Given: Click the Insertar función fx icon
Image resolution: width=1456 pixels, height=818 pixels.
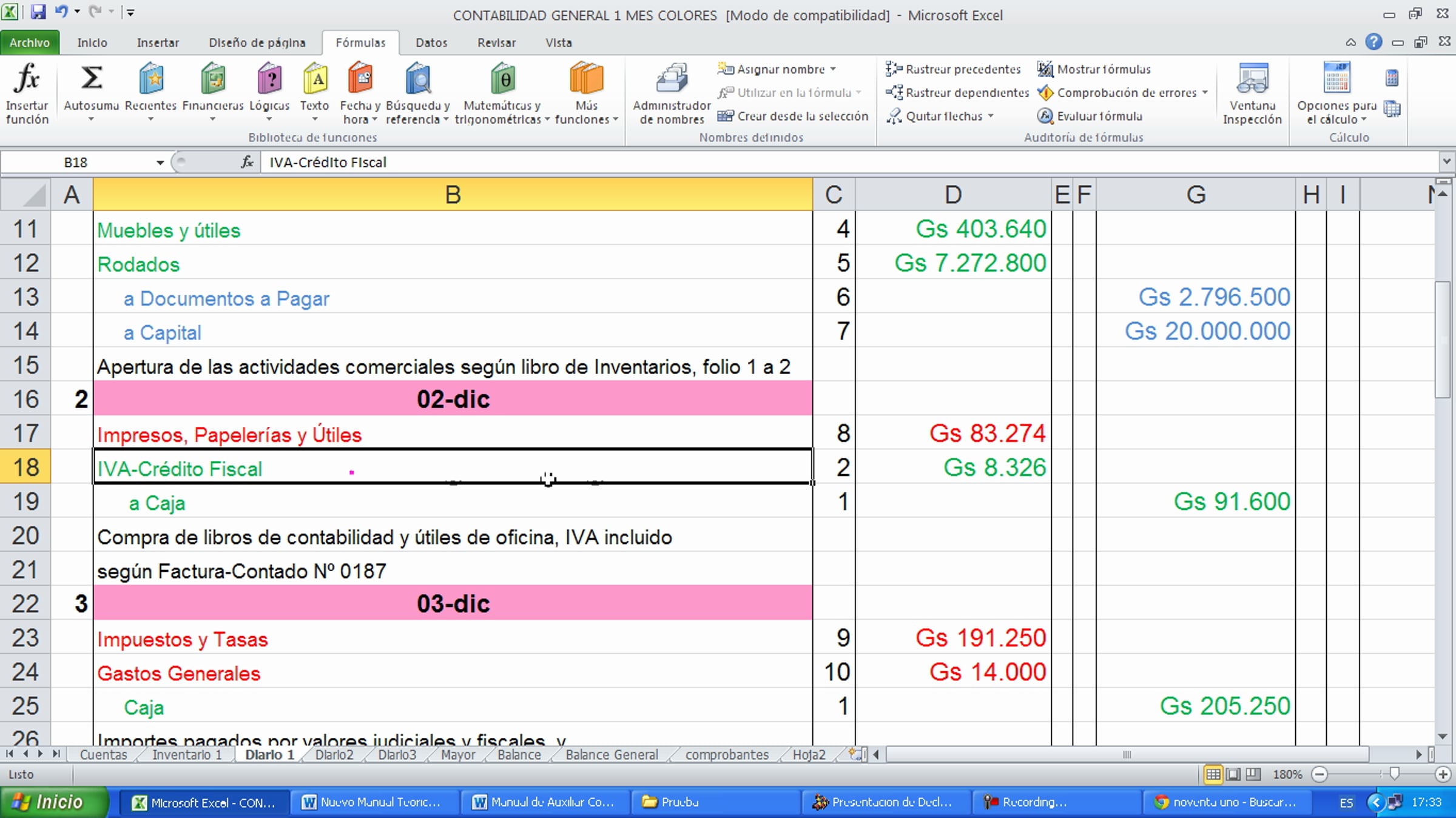Looking at the screenshot, I should coord(27,79).
